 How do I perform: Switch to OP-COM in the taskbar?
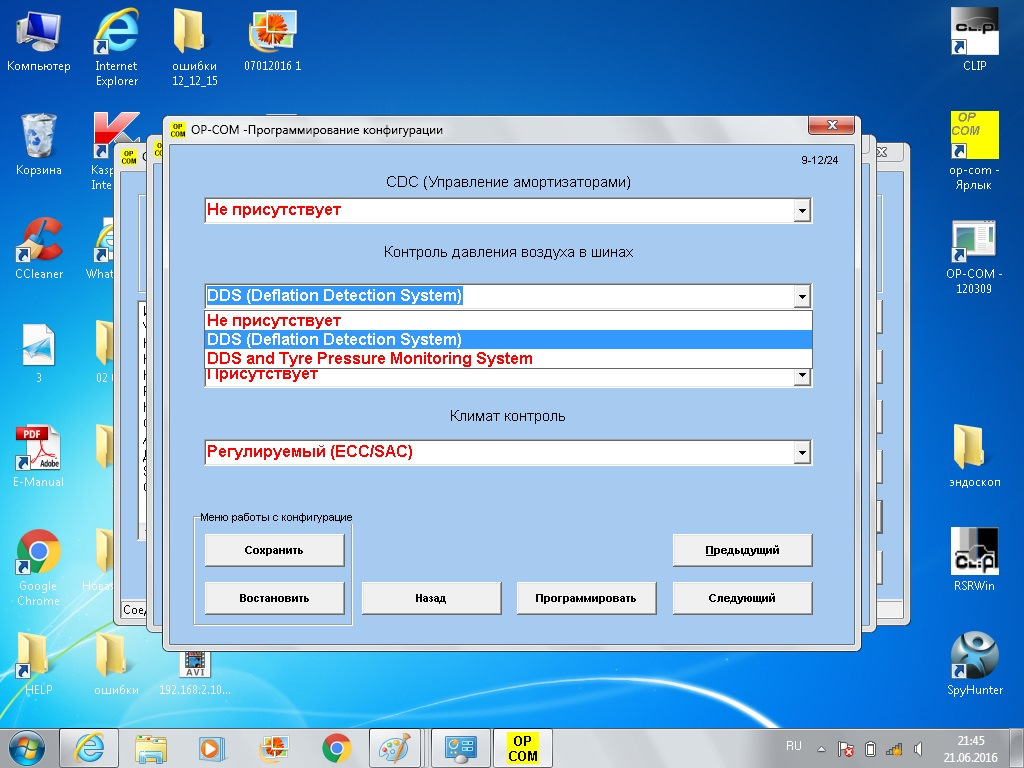523,748
